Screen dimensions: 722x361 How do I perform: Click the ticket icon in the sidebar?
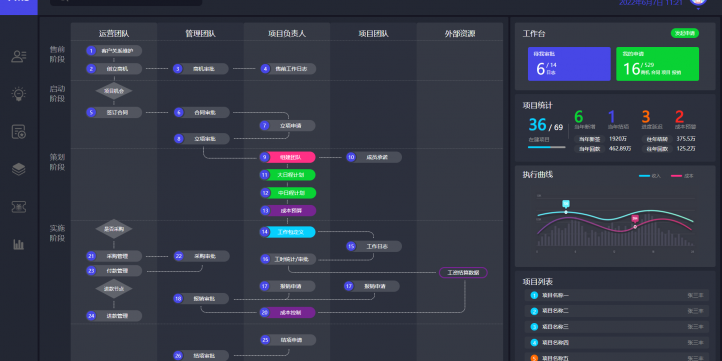(18, 207)
